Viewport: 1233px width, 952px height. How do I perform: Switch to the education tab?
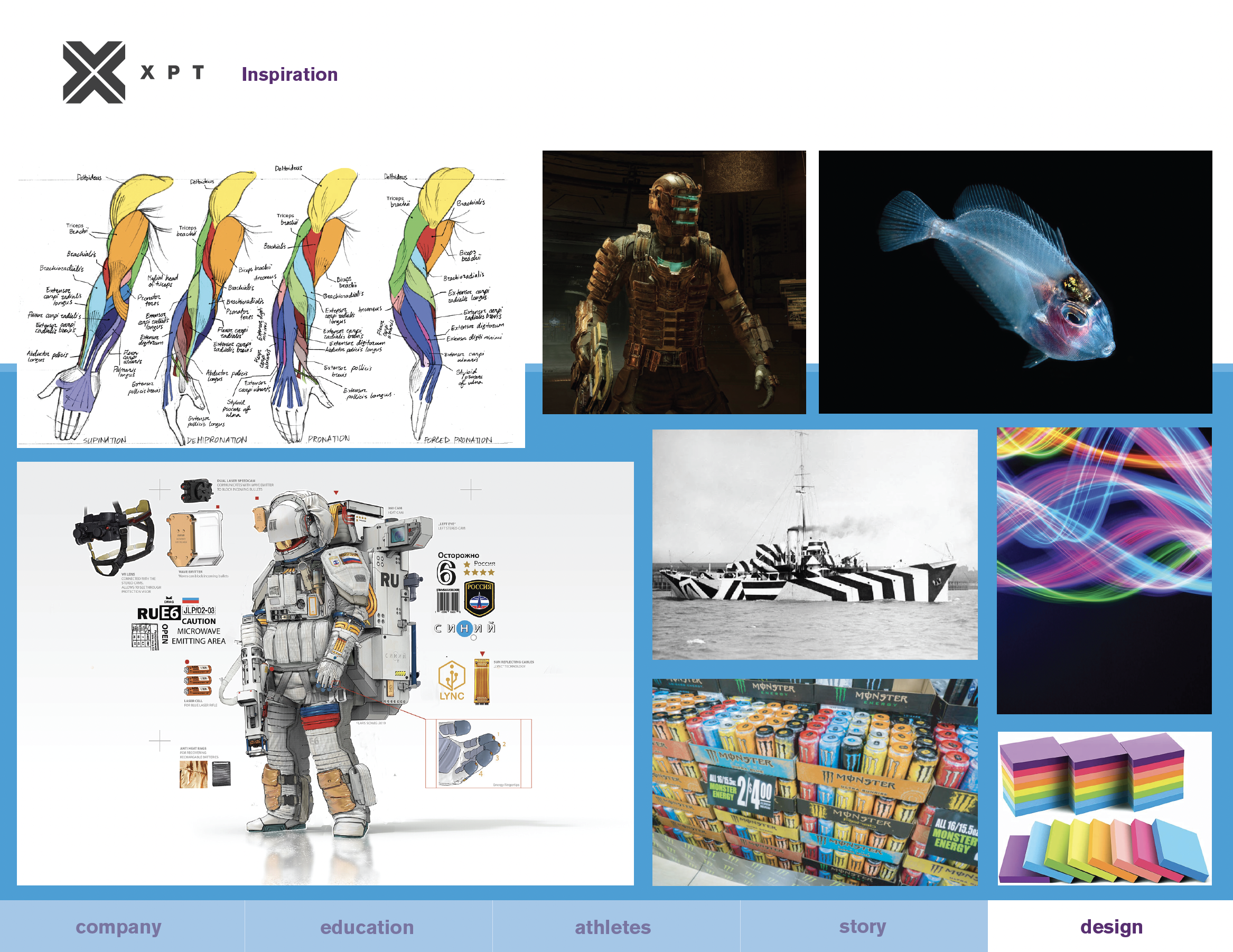(367, 927)
